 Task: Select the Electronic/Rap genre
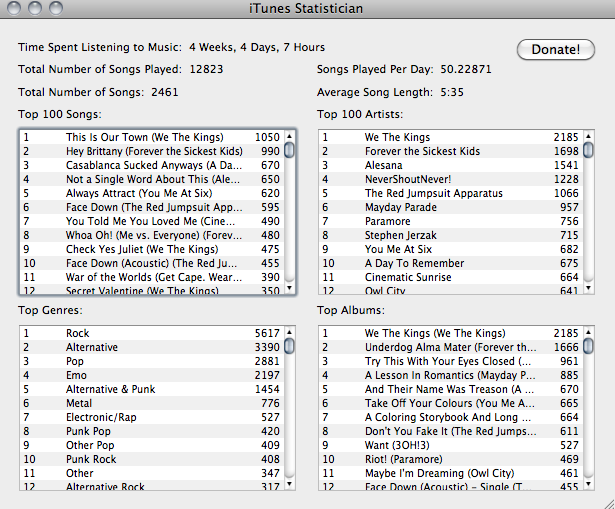pos(152,418)
